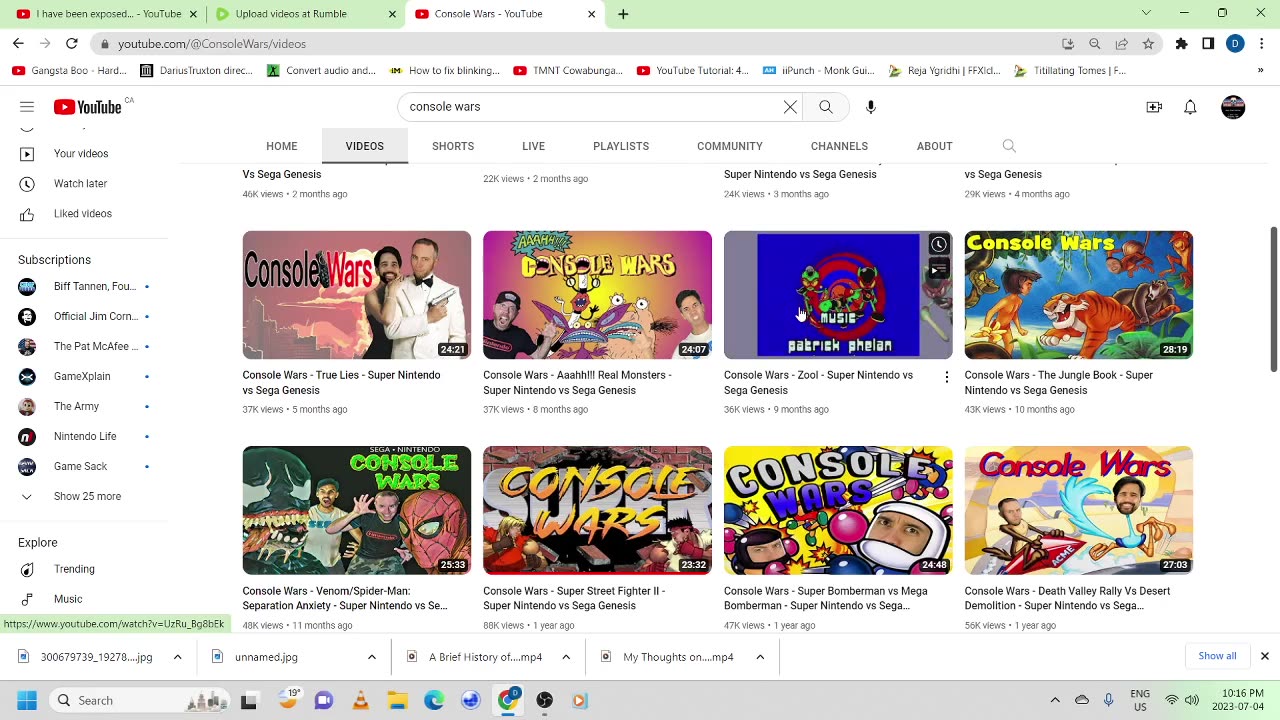
Task: Switch to channel HOME tab
Action: 282,146
